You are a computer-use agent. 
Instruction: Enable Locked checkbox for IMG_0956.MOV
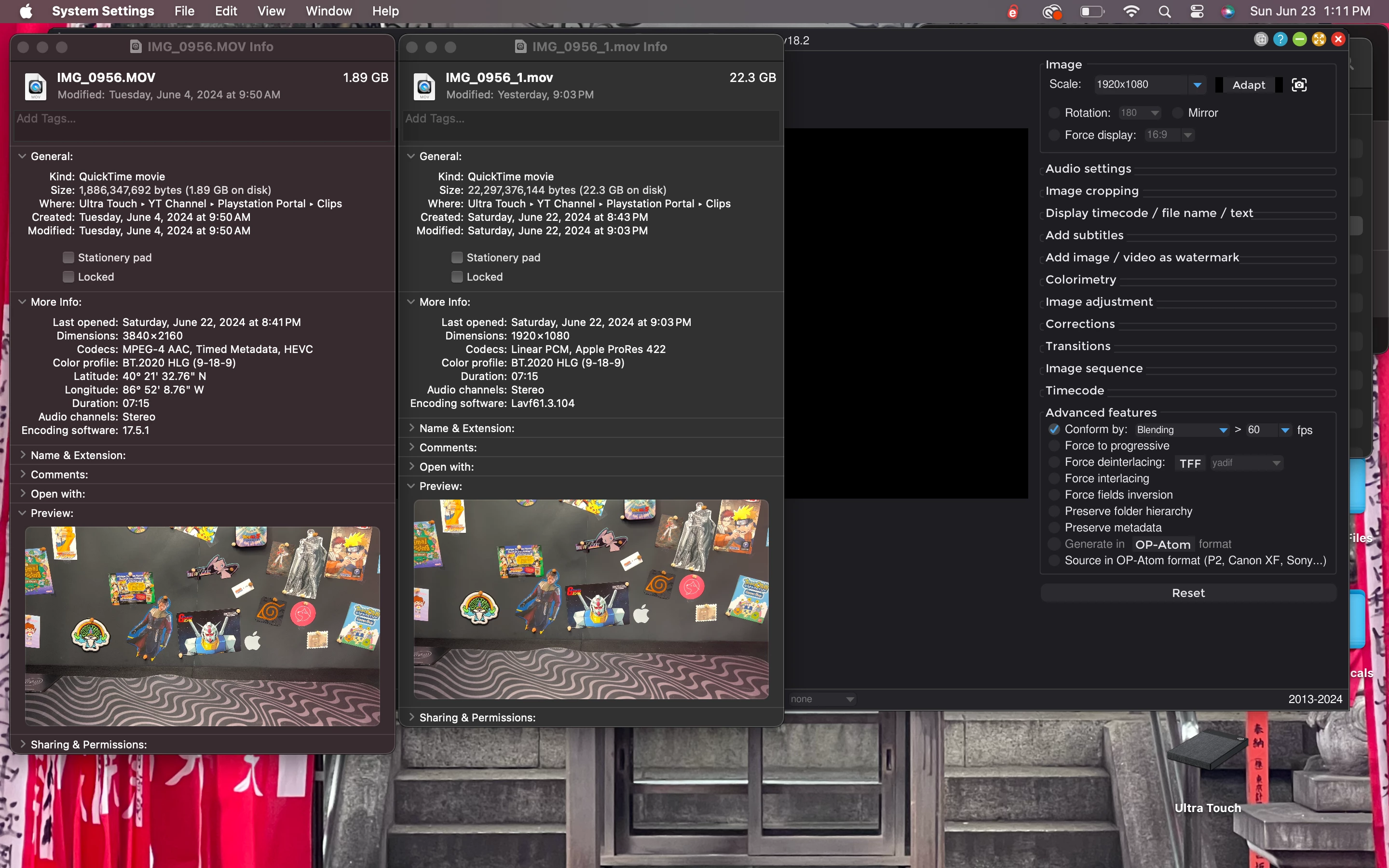[x=68, y=277]
